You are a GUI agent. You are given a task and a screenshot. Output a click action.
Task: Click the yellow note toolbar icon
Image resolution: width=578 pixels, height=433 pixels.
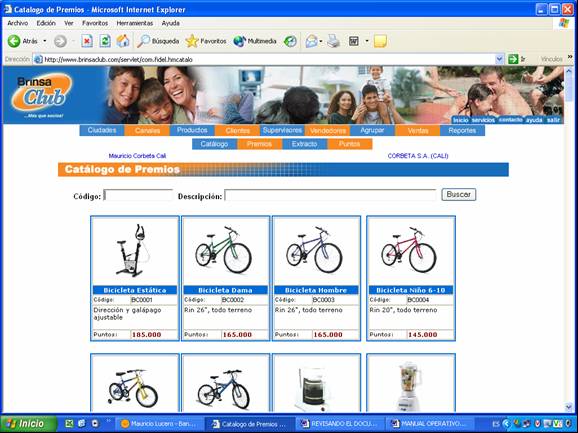tap(380, 41)
